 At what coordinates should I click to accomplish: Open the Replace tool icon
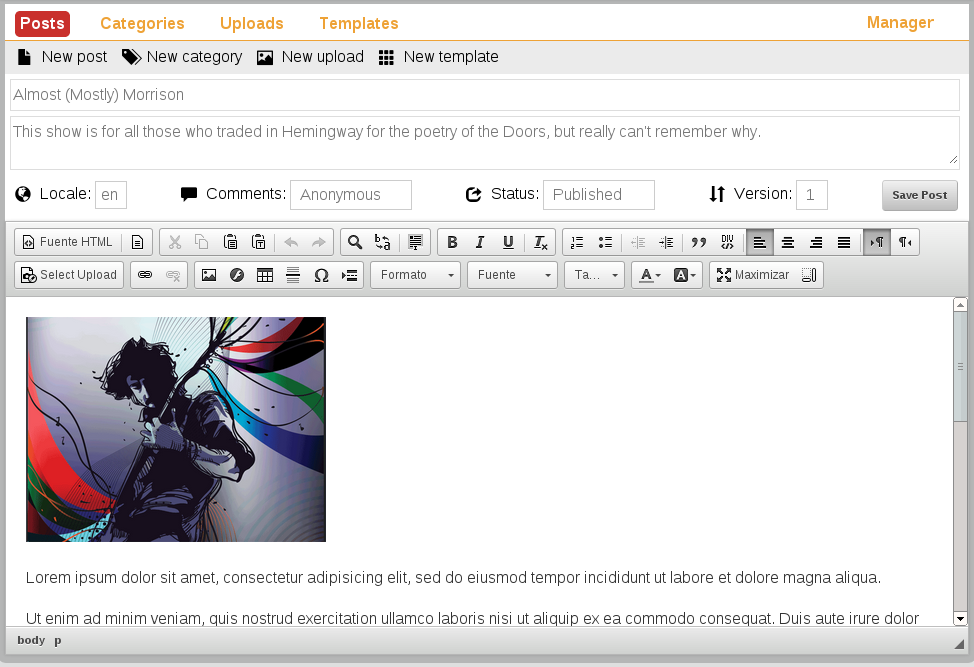[383, 242]
